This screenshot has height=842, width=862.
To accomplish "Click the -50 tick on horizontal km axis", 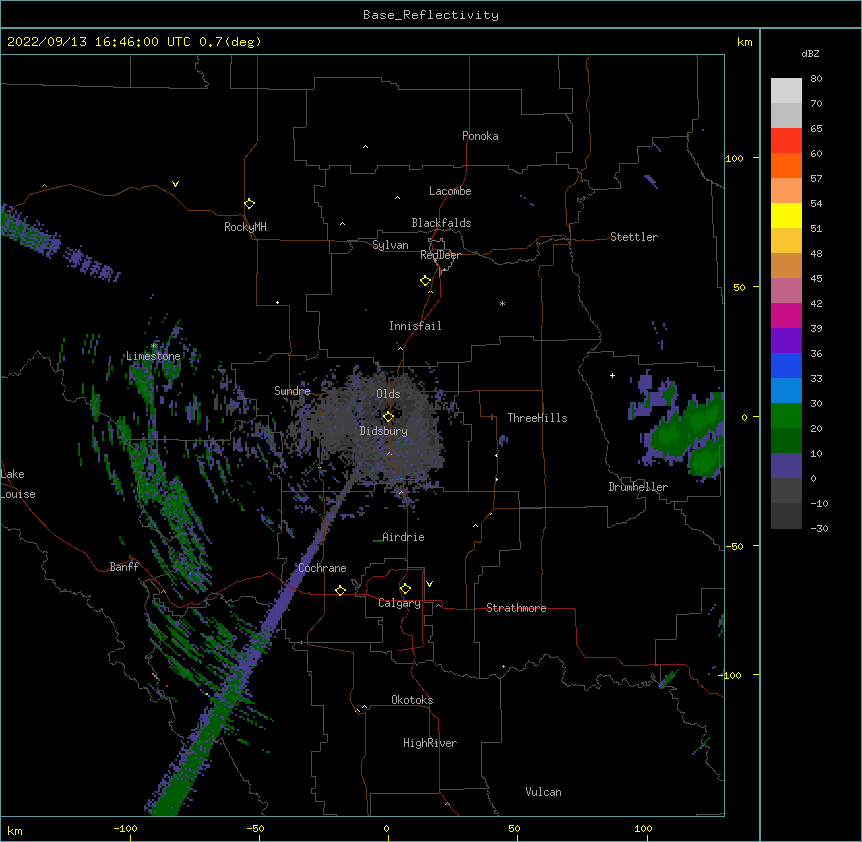I will click(x=255, y=828).
